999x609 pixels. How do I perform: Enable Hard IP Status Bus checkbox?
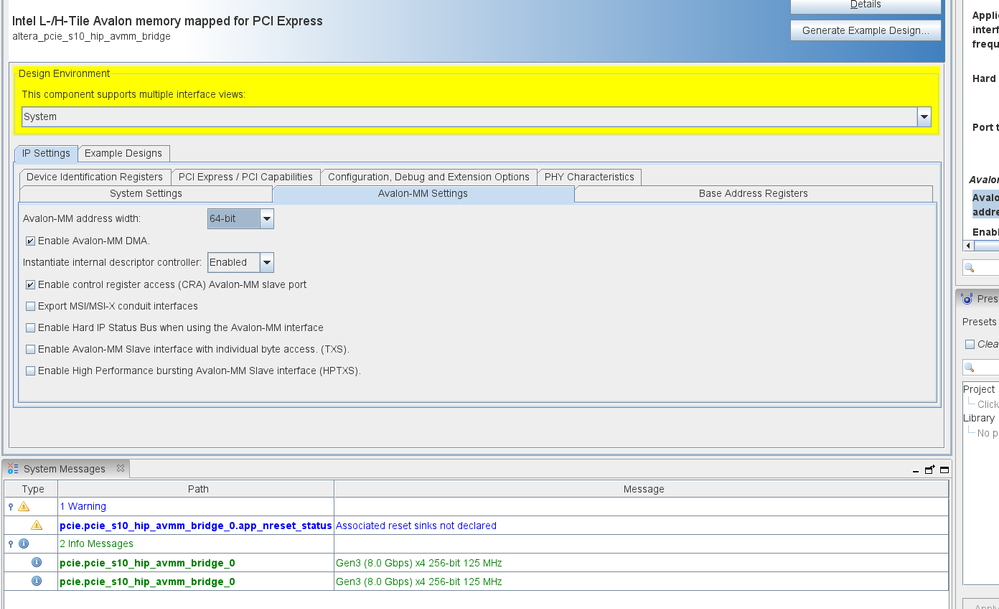click(30, 328)
